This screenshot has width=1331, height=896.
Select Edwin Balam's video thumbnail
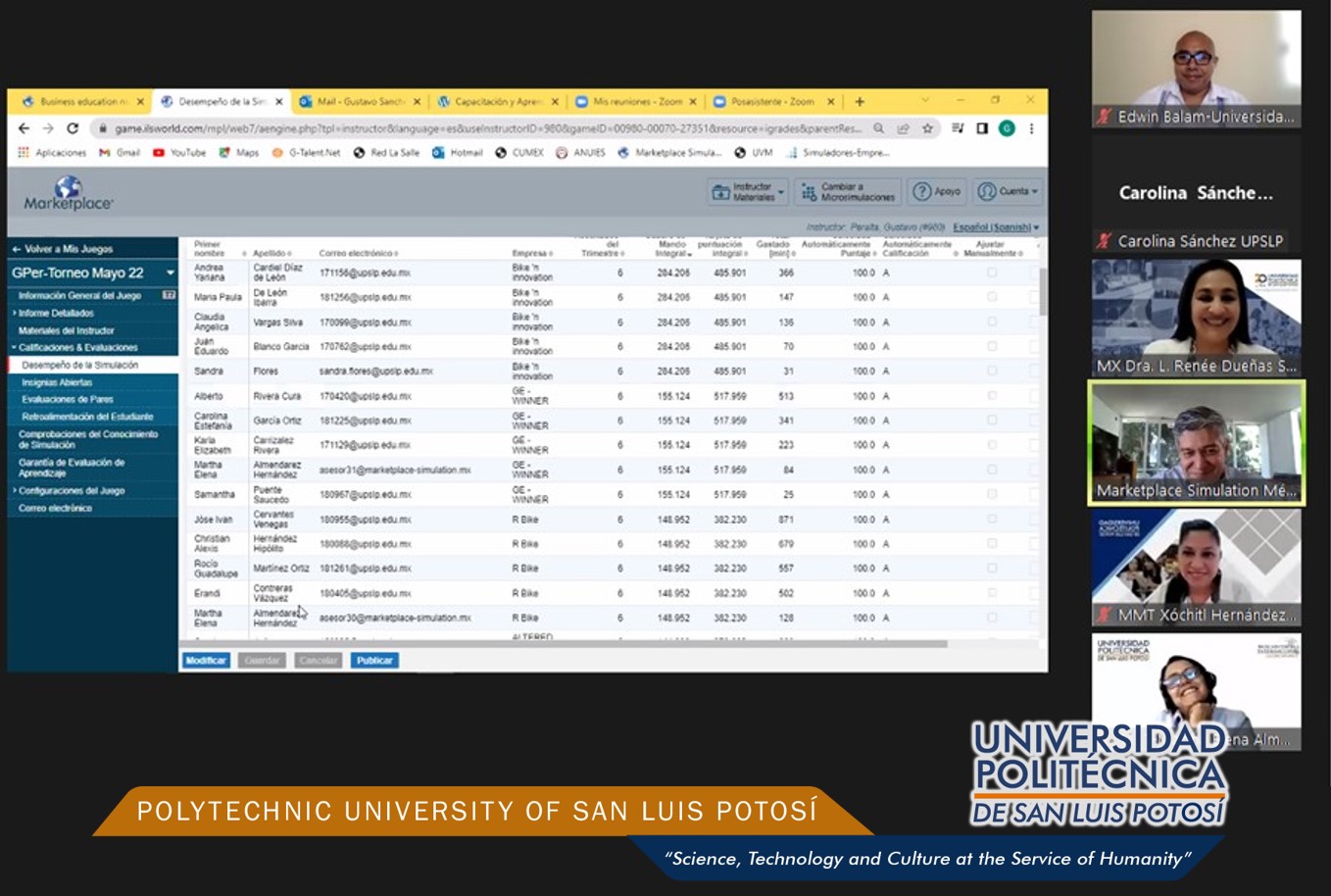pos(1196,70)
